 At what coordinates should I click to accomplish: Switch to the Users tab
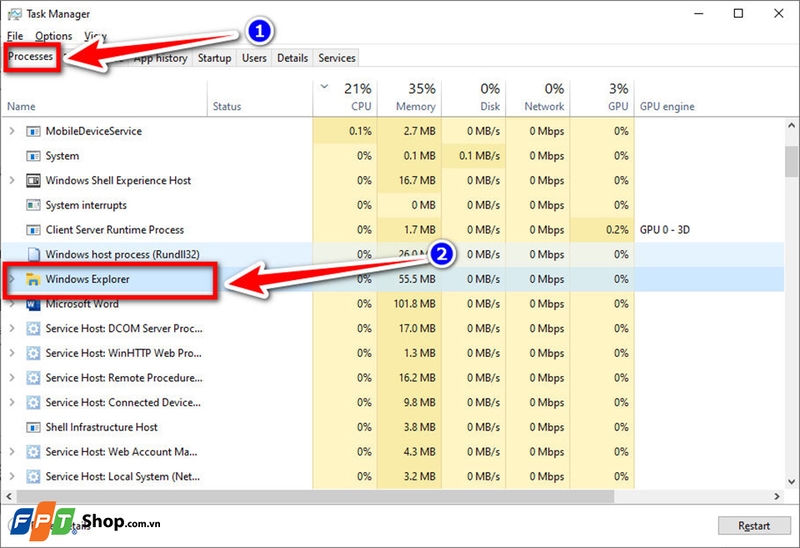(254, 58)
